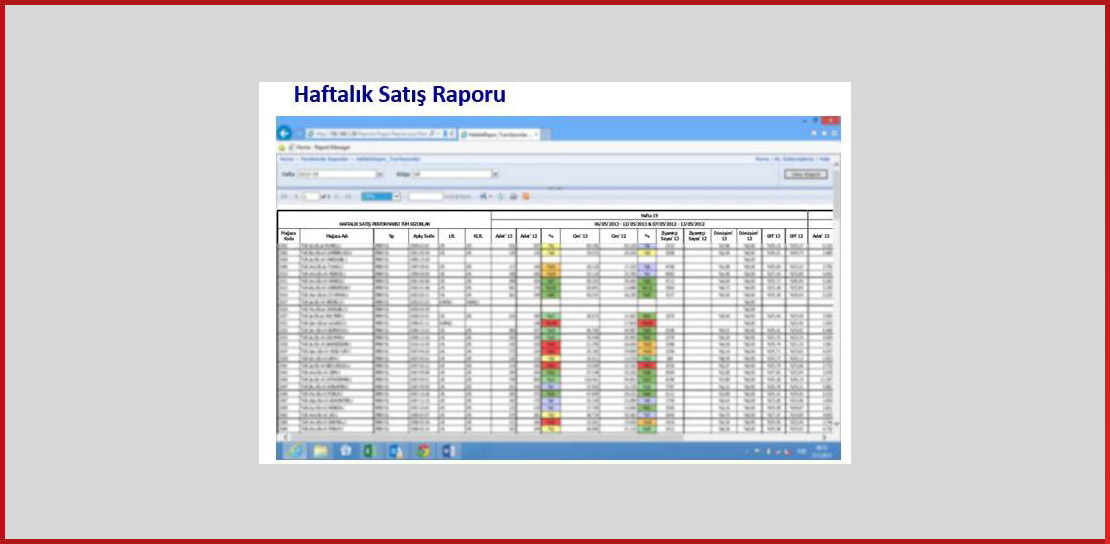Click the first page navigation arrow

[x=283, y=197]
